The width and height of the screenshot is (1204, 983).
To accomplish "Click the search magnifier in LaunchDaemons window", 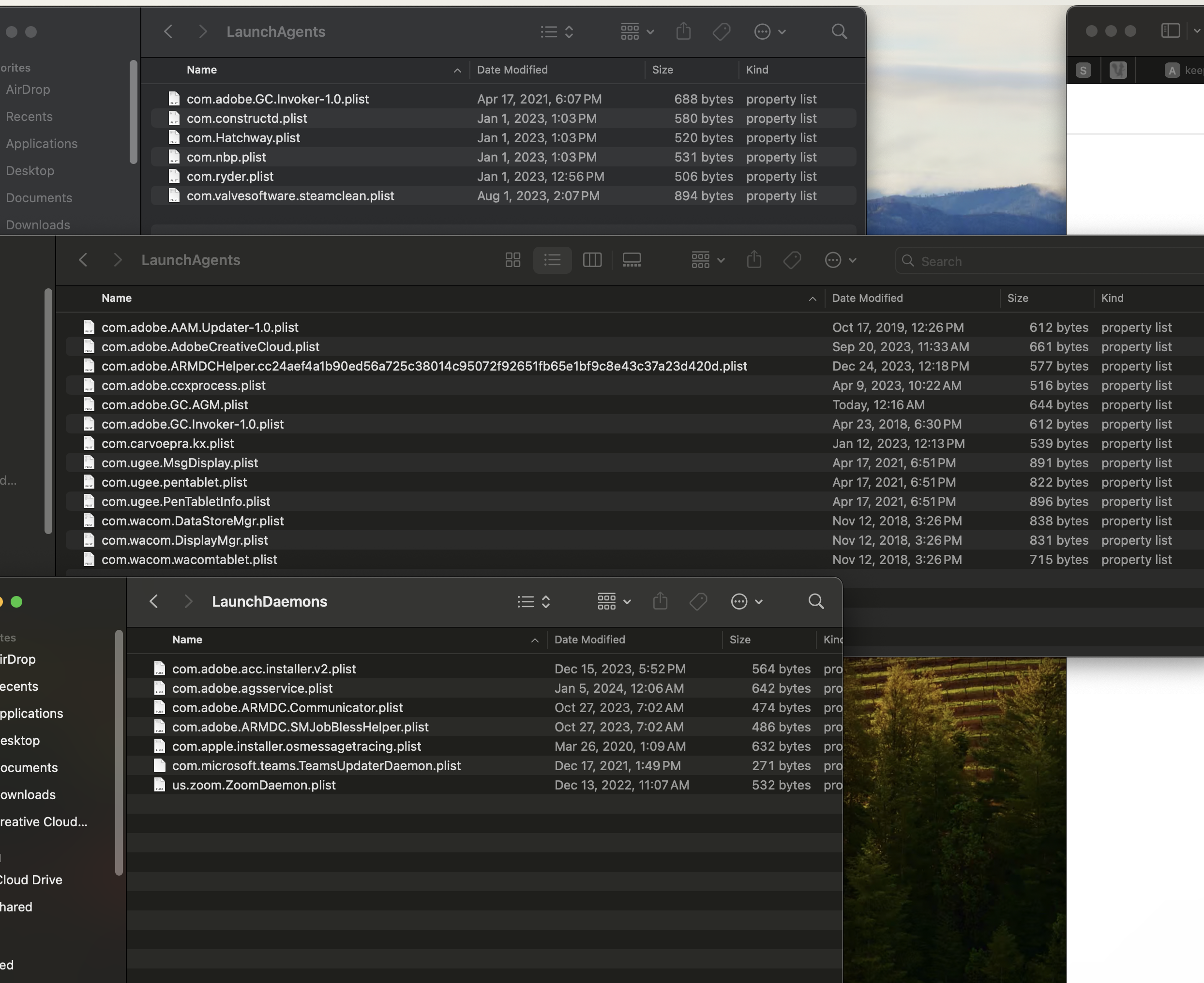I will tap(815, 601).
